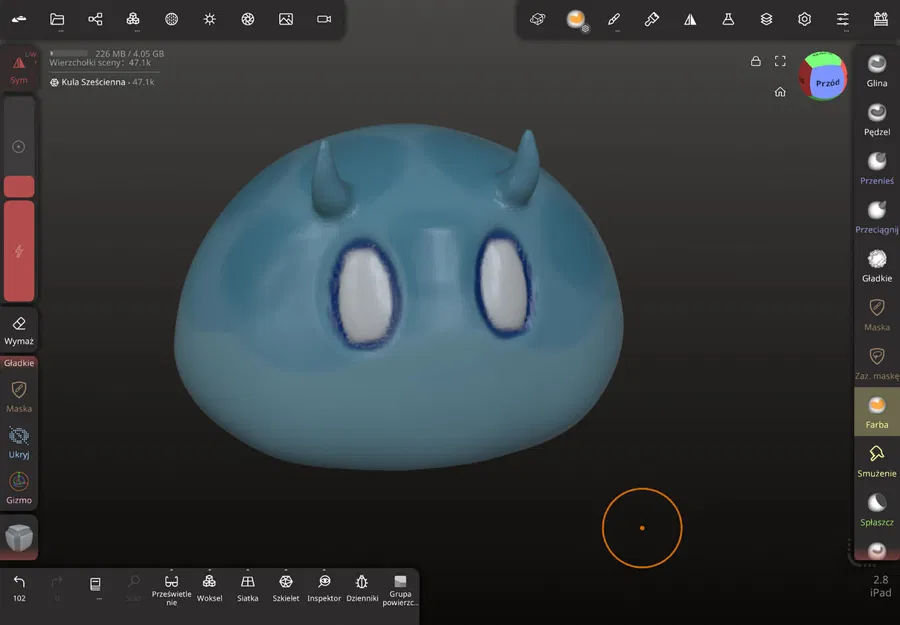The image size is (900, 625).
Task: Toggle symmetry with the mirror icon
Action: click(x=690, y=18)
